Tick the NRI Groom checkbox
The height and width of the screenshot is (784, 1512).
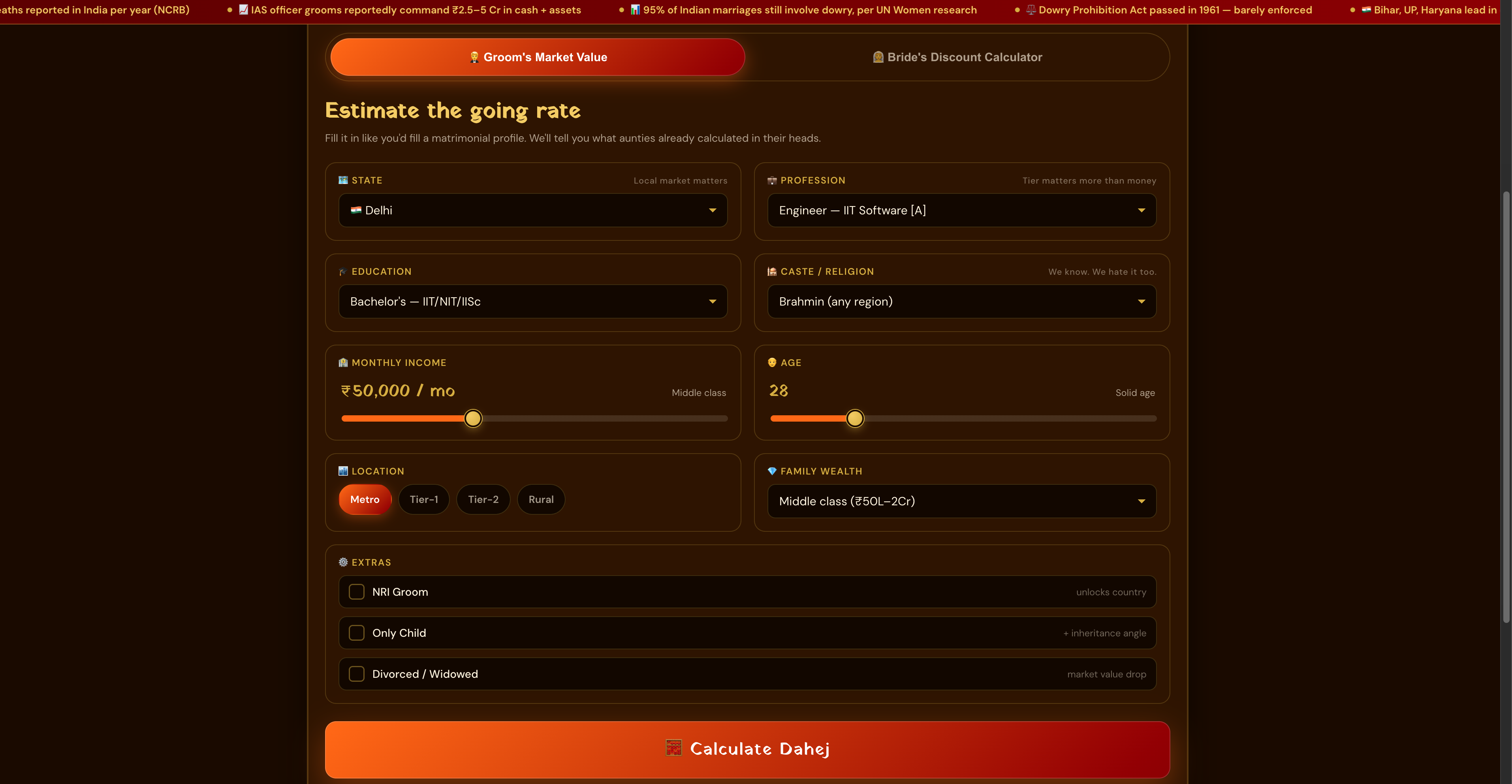tap(356, 591)
